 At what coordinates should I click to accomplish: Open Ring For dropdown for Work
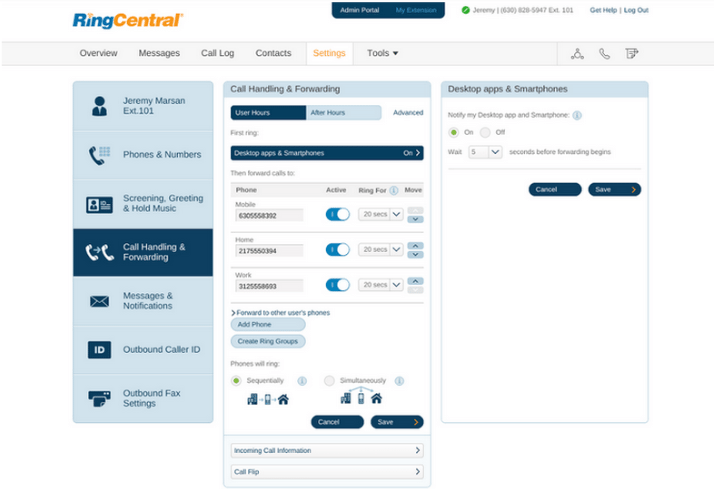(x=381, y=285)
